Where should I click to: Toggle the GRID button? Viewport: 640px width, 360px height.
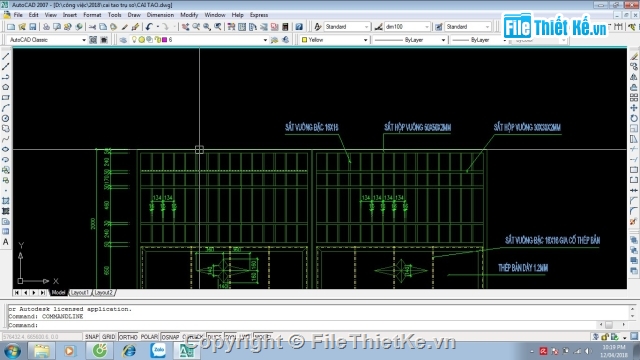point(109,337)
